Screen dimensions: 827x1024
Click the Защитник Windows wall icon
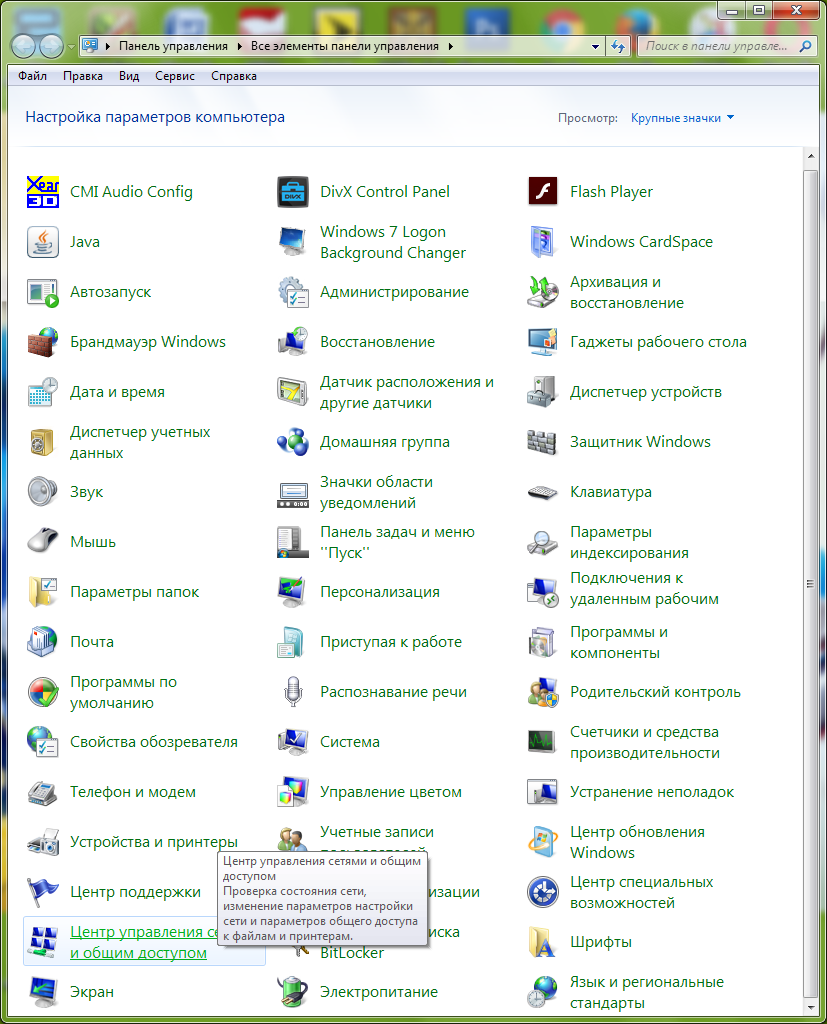pyautogui.click(x=543, y=442)
